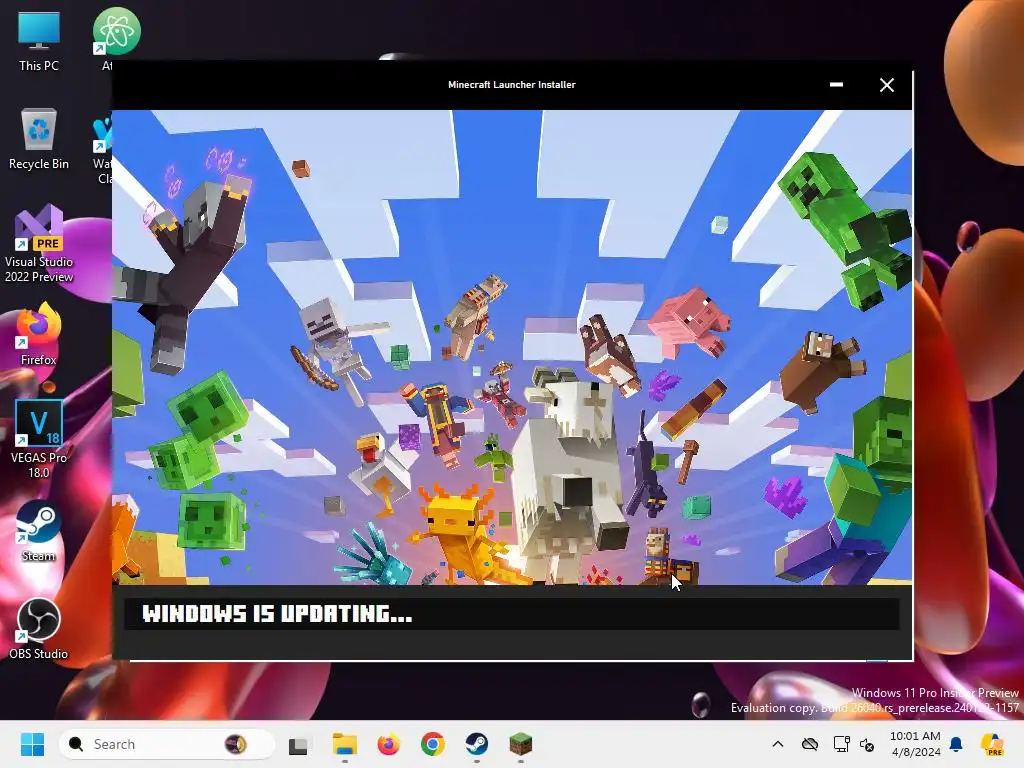Launch Firefox from the desktop shortcut
The image size is (1024, 768).
tap(39, 334)
